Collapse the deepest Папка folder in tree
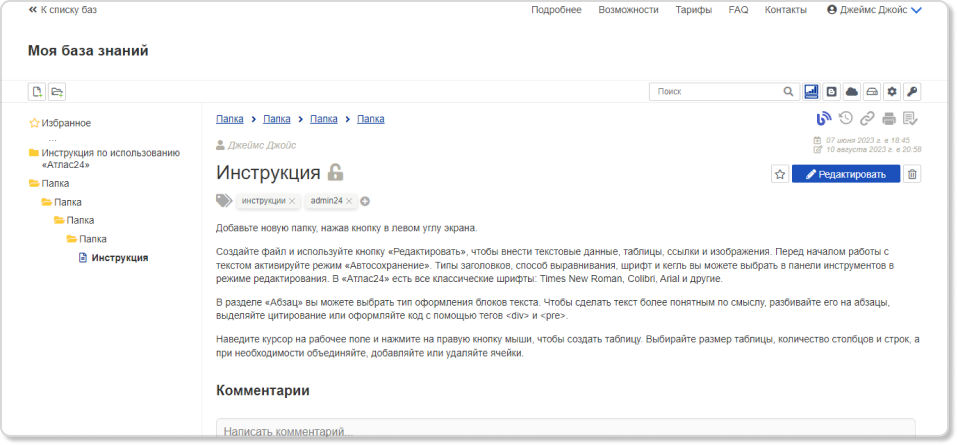 coord(93,239)
